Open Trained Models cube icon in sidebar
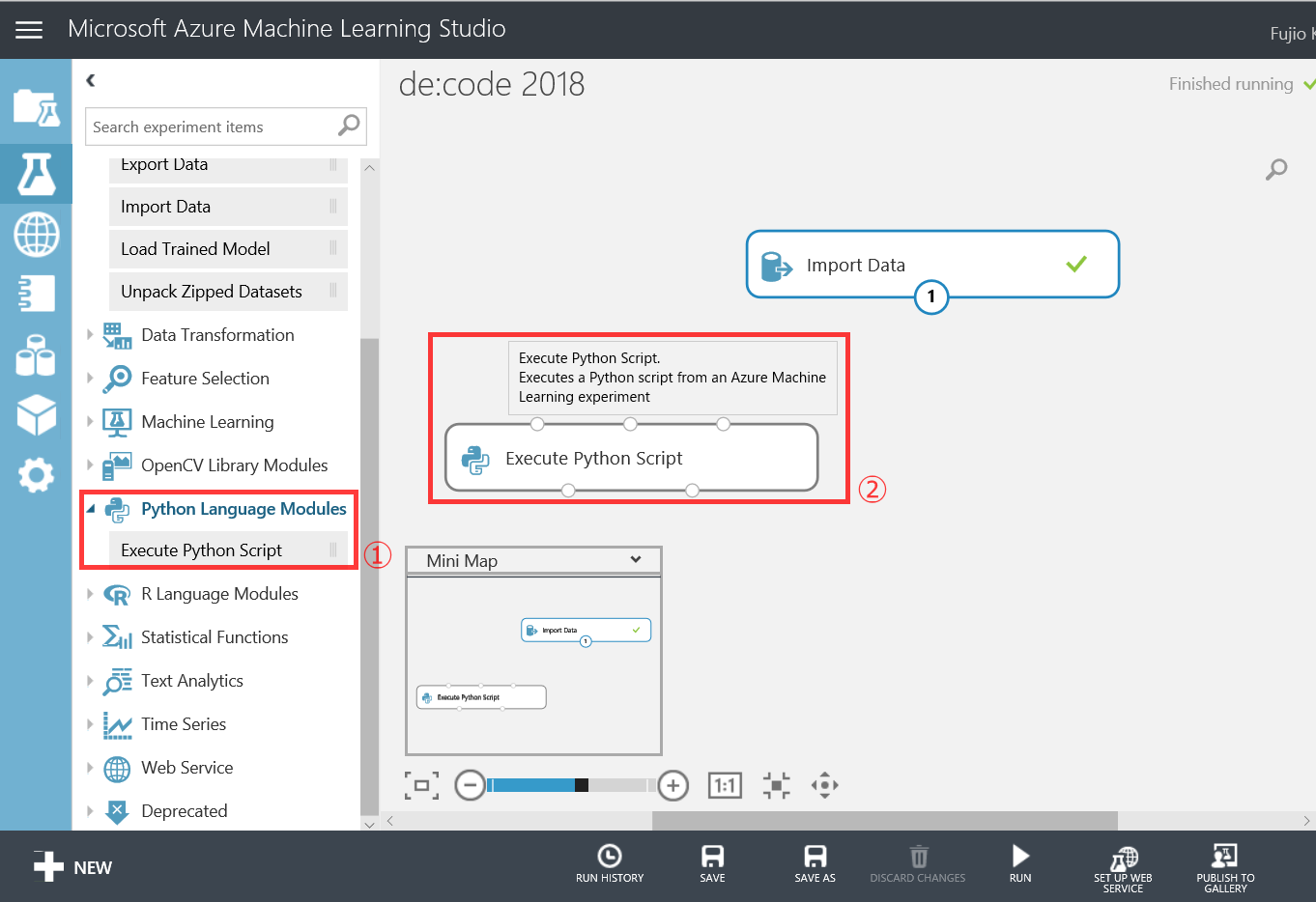Image resolution: width=1316 pixels, height=902 pixels. click(x=36, y=415)
